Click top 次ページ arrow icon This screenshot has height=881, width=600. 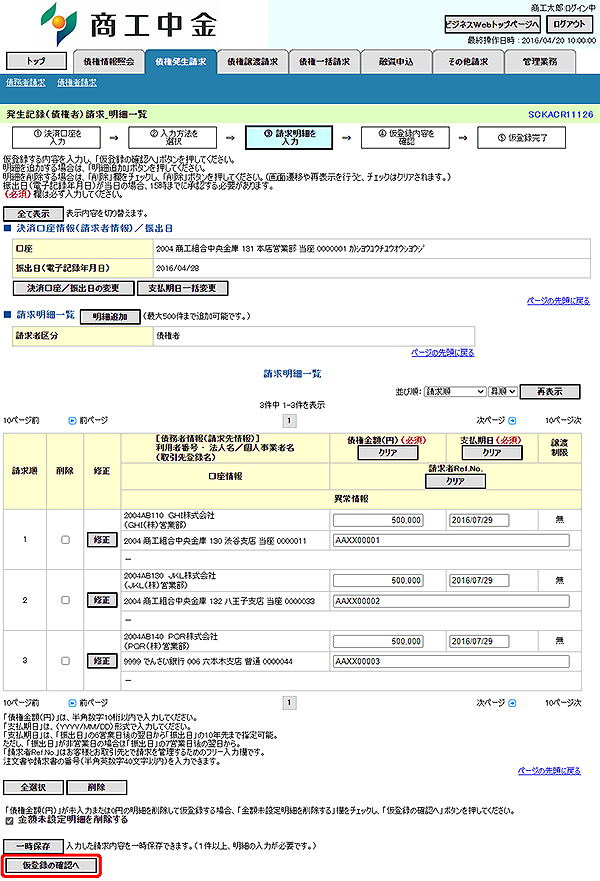512,421
